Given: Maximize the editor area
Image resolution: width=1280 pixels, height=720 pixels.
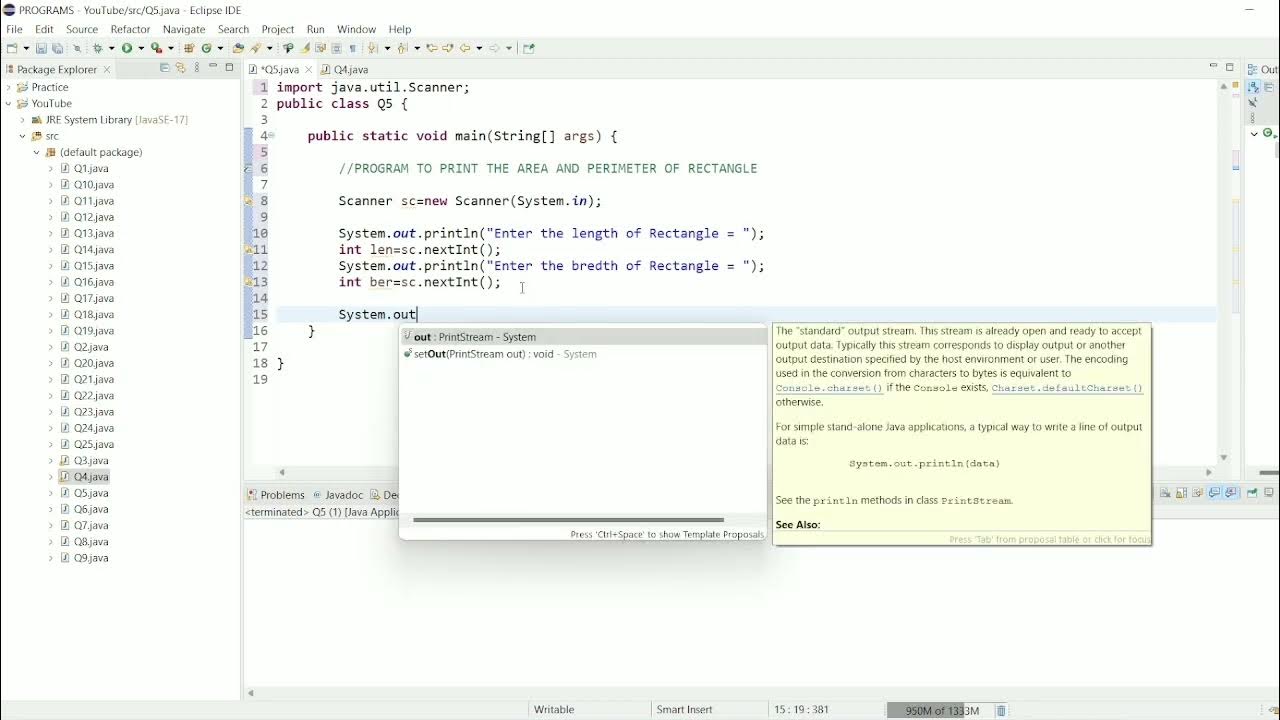Looking at the screenshot, I should [x=1229, y=67].
